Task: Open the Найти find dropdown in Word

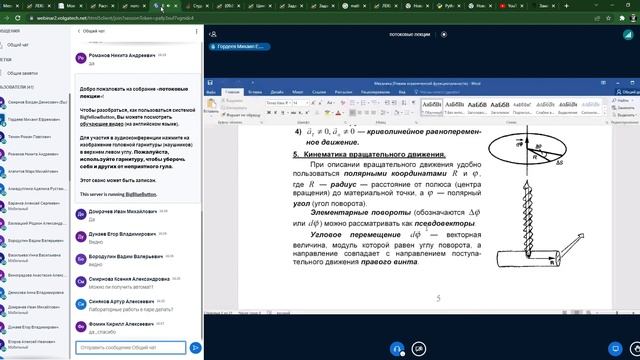Action: 623,101
